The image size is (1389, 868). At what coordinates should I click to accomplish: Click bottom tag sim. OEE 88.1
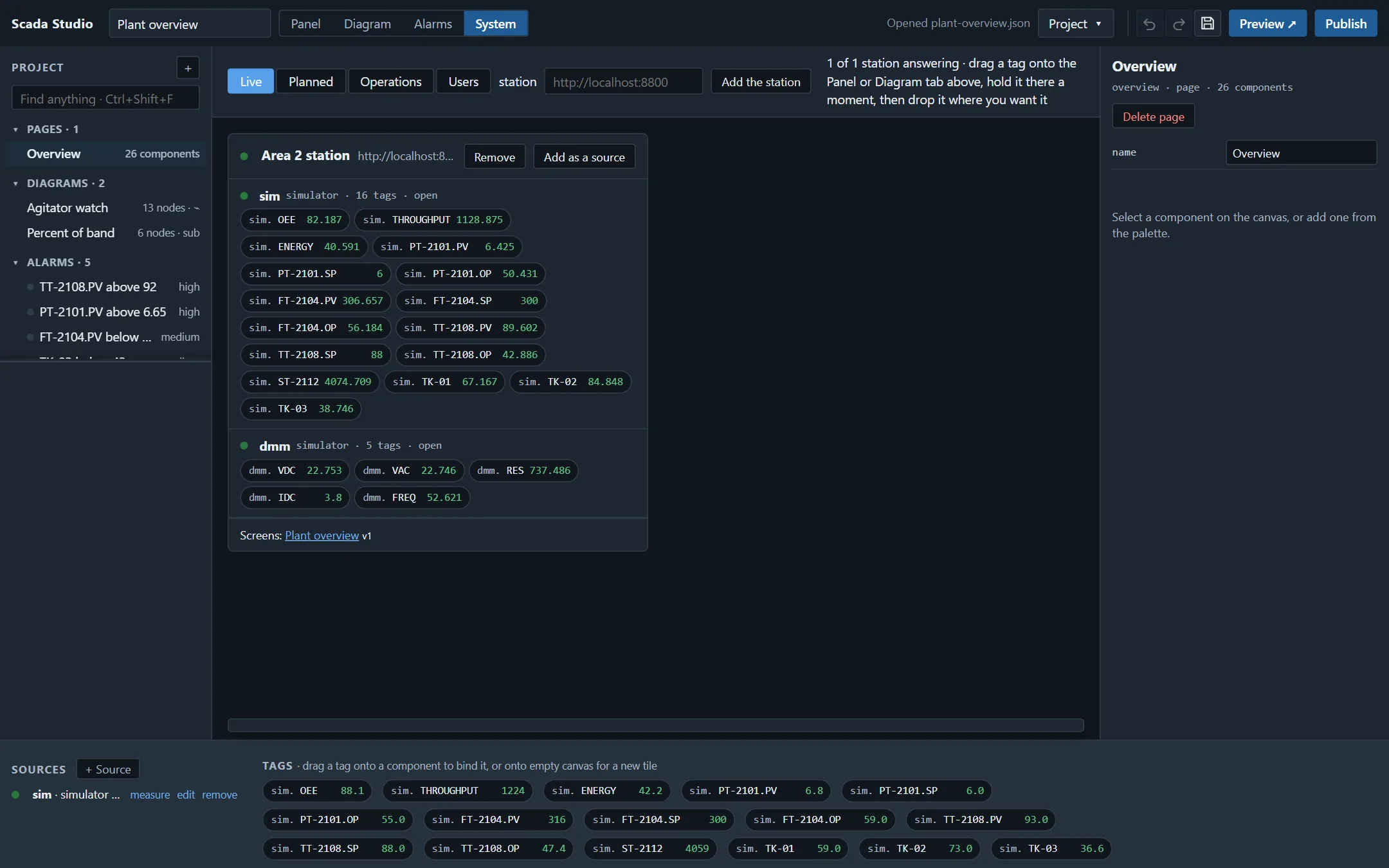(317, 791)
